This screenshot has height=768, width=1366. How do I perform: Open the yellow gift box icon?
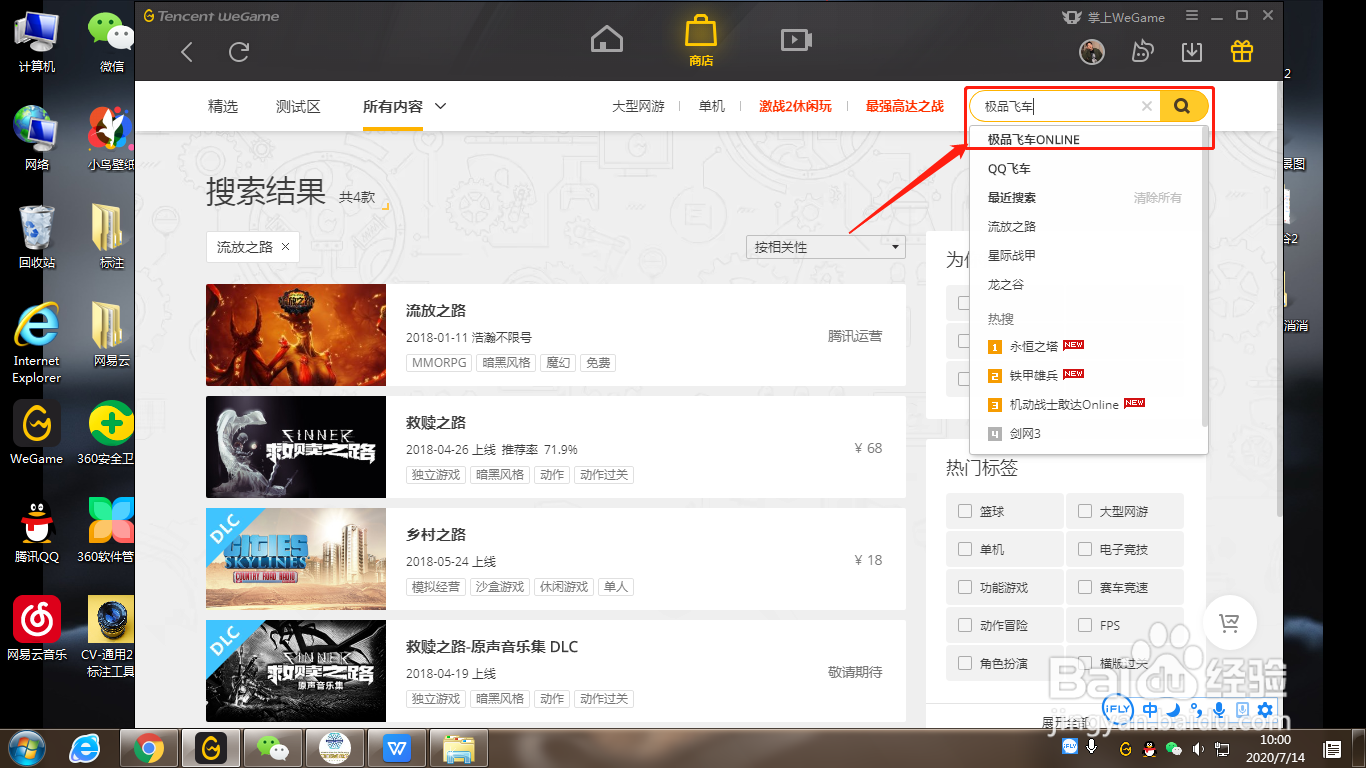click(x=1242, y=51)
